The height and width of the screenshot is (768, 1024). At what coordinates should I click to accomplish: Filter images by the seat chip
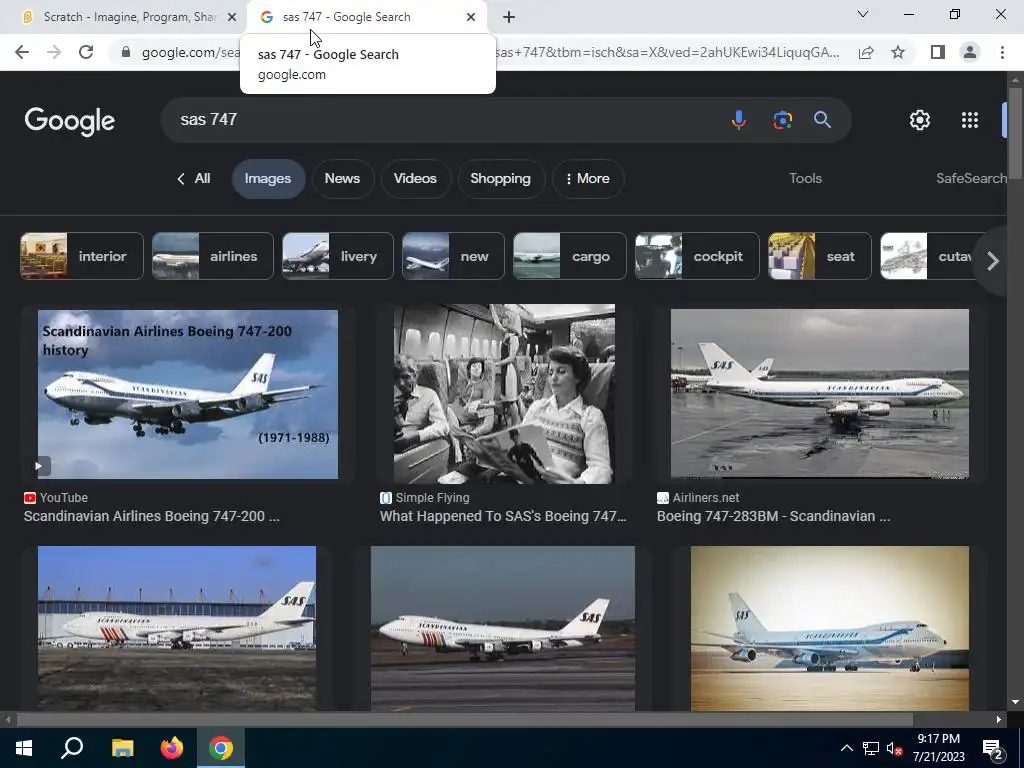820,256
